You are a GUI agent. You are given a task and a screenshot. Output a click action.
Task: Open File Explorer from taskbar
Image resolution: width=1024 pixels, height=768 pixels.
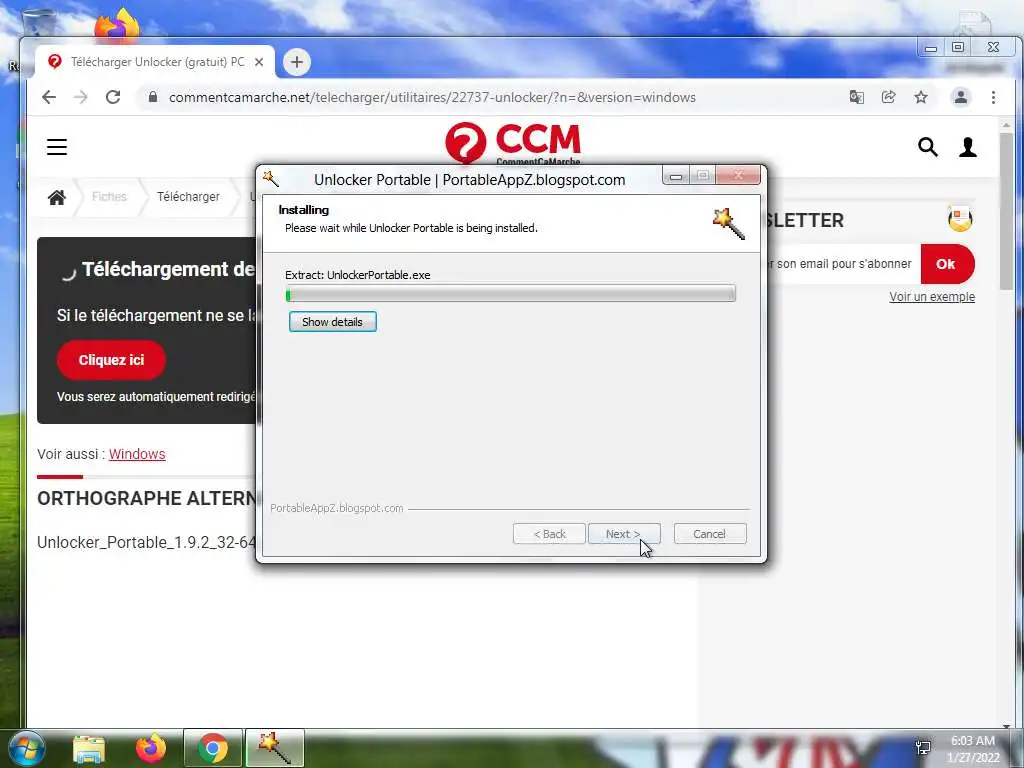tap(89, 748)
